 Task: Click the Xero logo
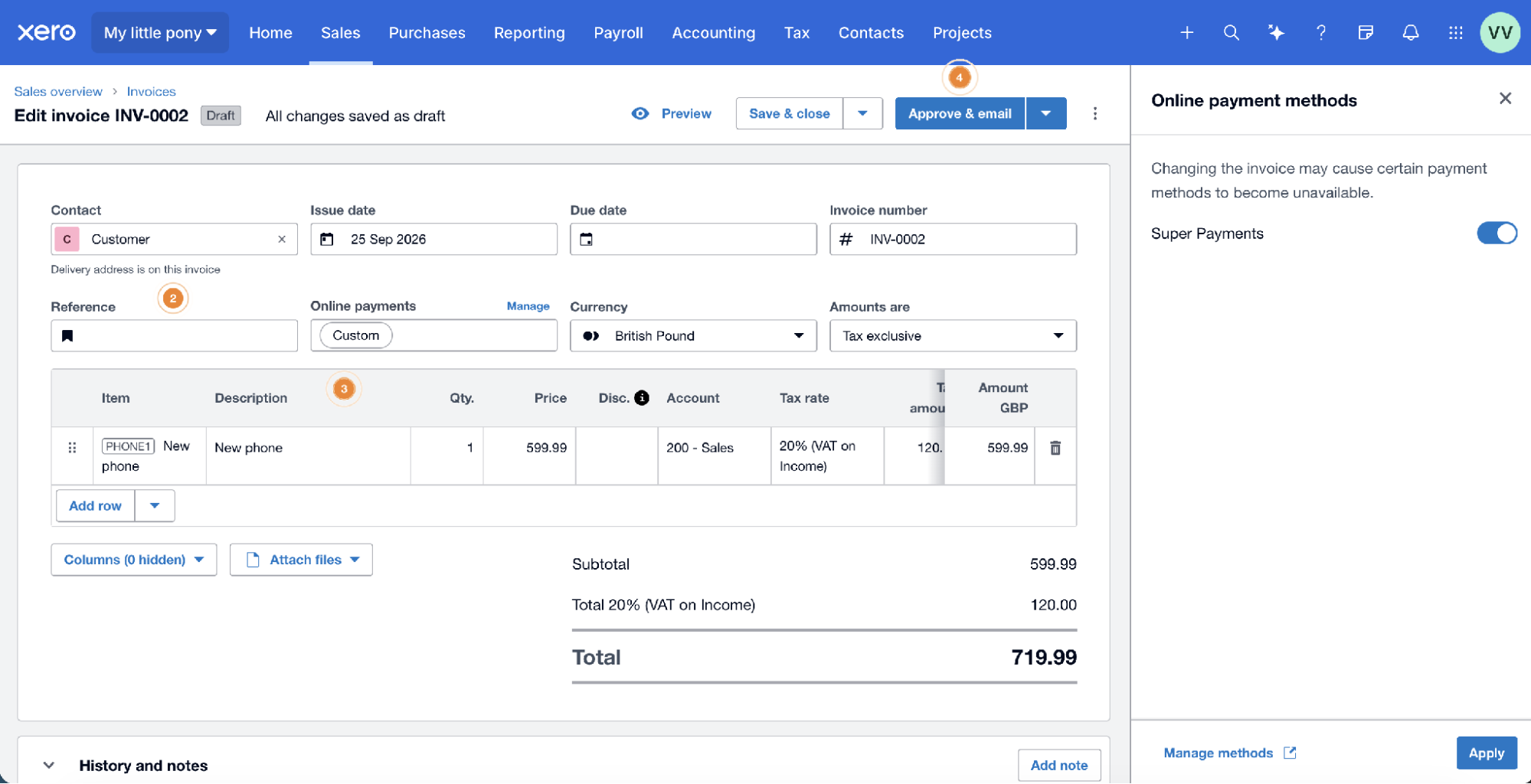pyautogui.click(x=46, y=32)
